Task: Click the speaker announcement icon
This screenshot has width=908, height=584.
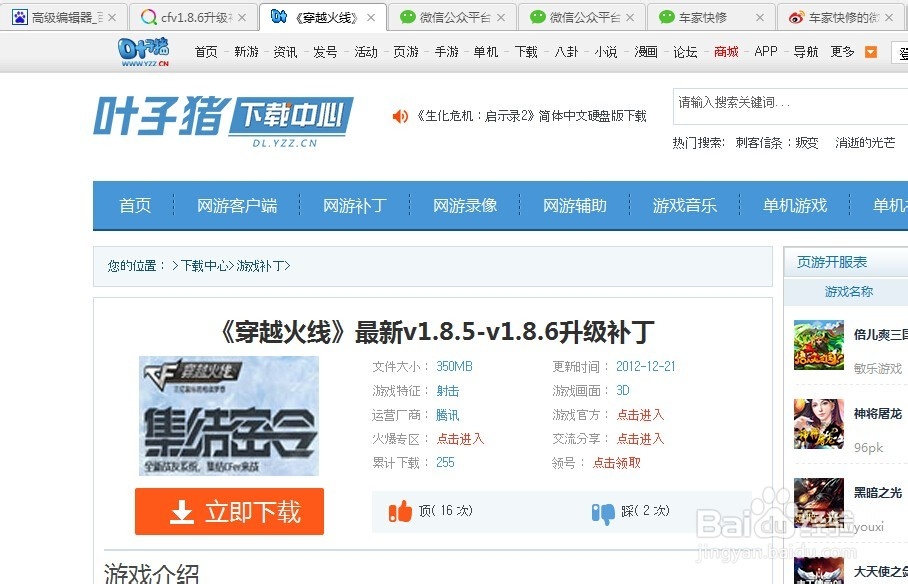Action: point(400,116)
